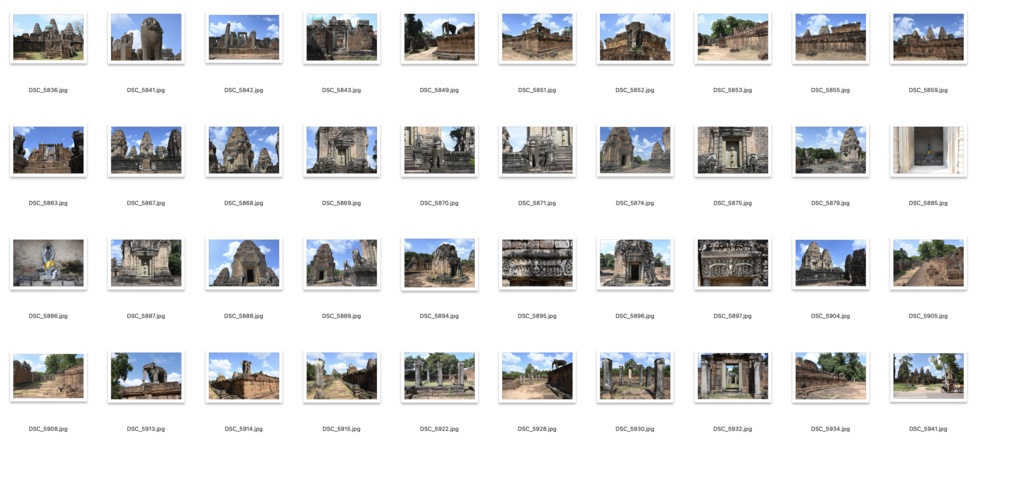1024x484 pixels.
Task: Select thumbnail of DSC_5896.jpg
Action: click(635, 263)
